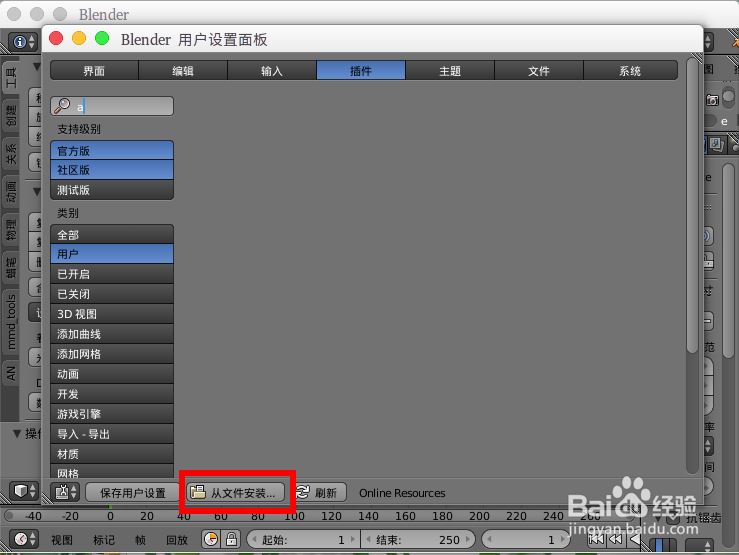
Task: Open the 3D view editor type dropdown
Action: pos(24,491)
